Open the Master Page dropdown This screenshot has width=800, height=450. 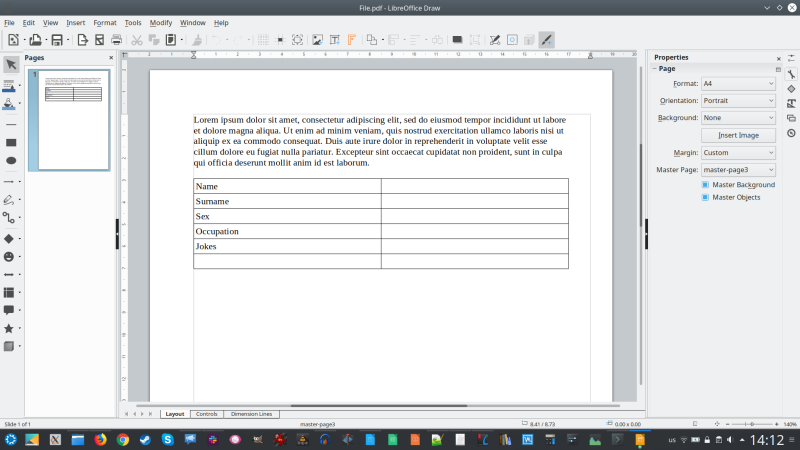point(738,170)
